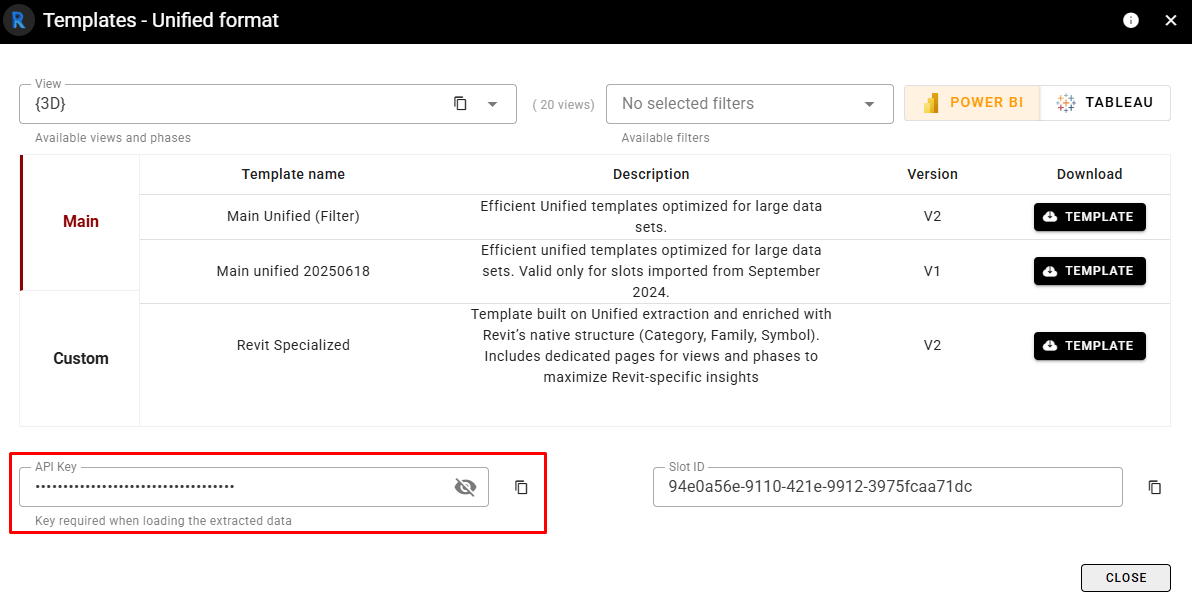The height and width of the screenshot is (615, 1192).
Task: Click the Revit Specialized template name
Action: click(x=293, y=345)
